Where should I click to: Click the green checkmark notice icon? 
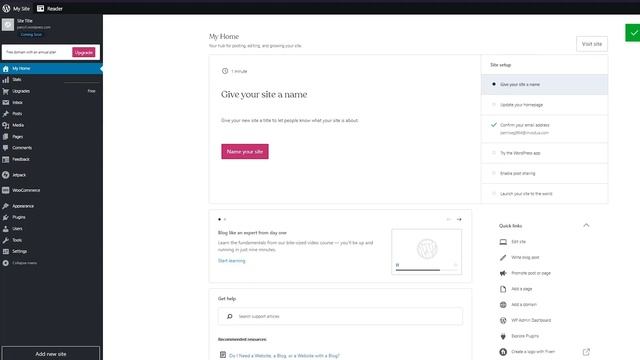coord(633,33)
